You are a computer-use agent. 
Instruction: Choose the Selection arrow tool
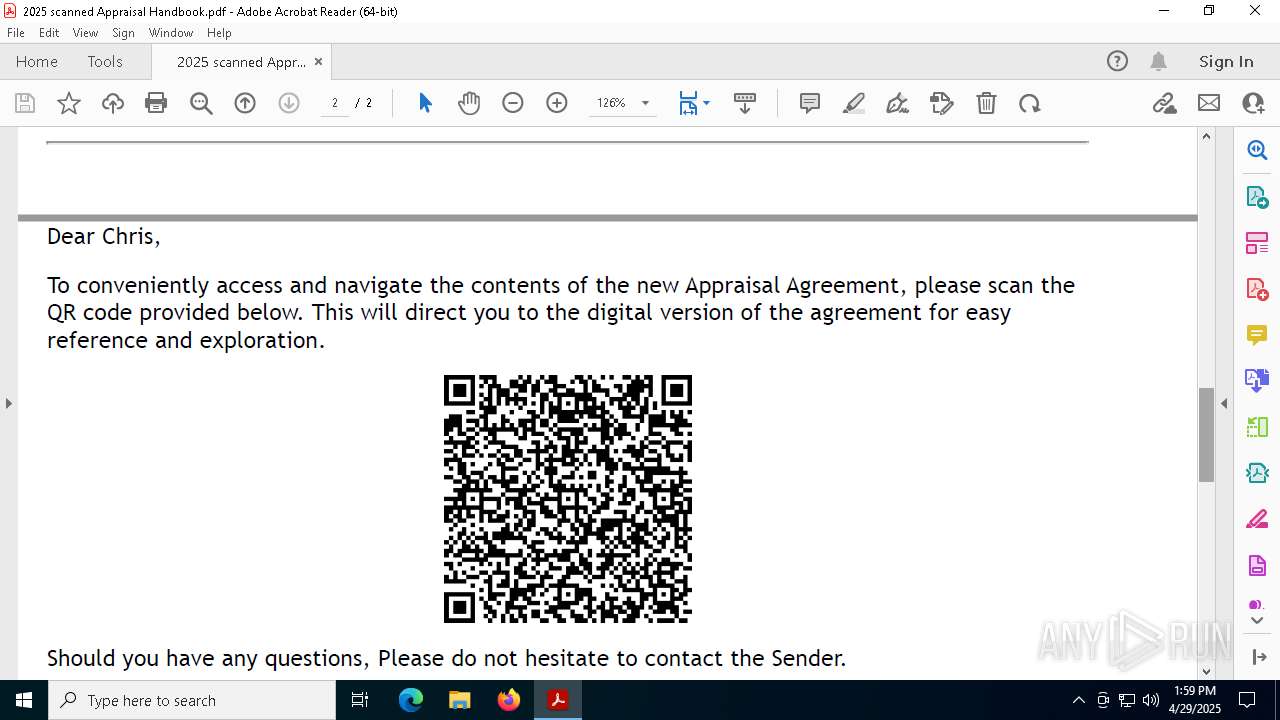point(425,103)
